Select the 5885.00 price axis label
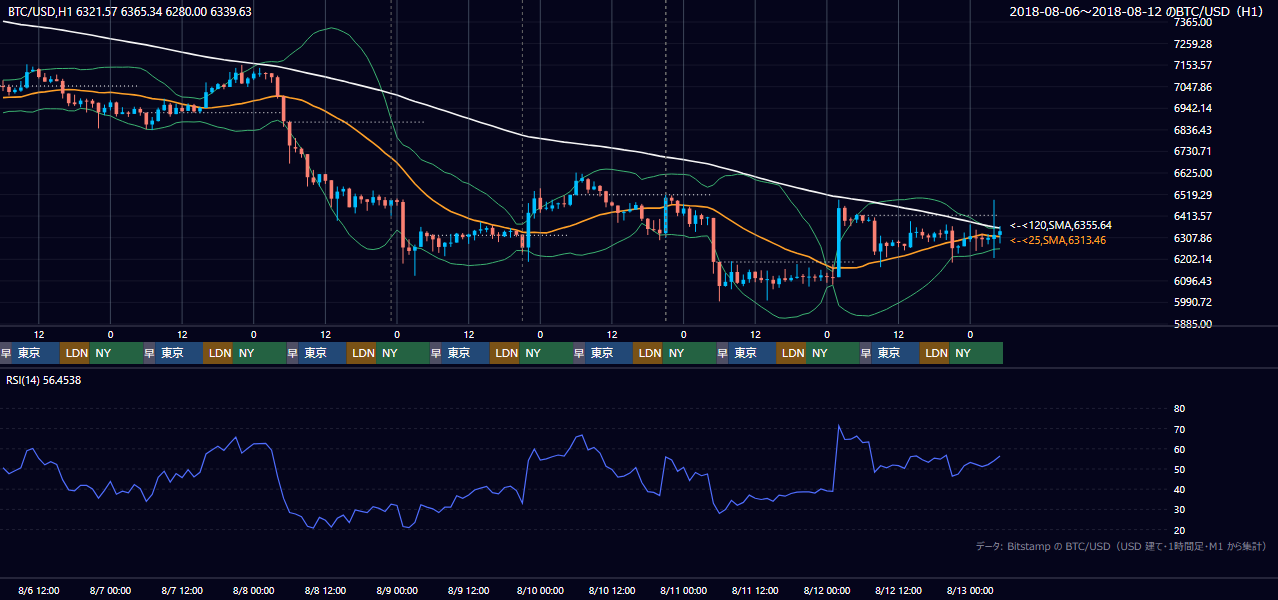Viewport: 1278px width, 600px height. click(x=1192, y=324)
